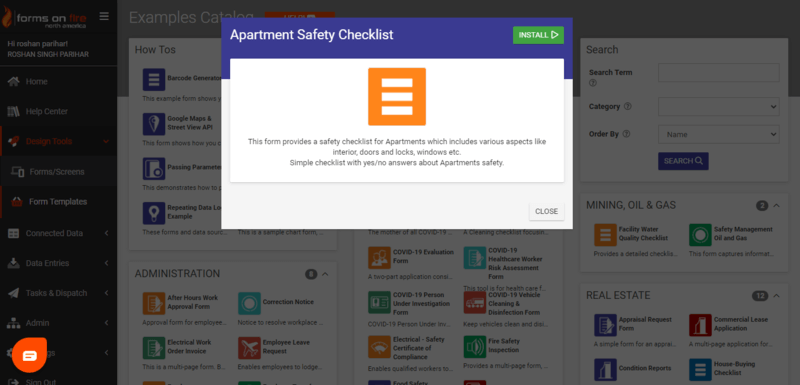Click the SEARCH button
This screenshot has height=385, width=800.
pyautogui.click(x=683, y=161)
